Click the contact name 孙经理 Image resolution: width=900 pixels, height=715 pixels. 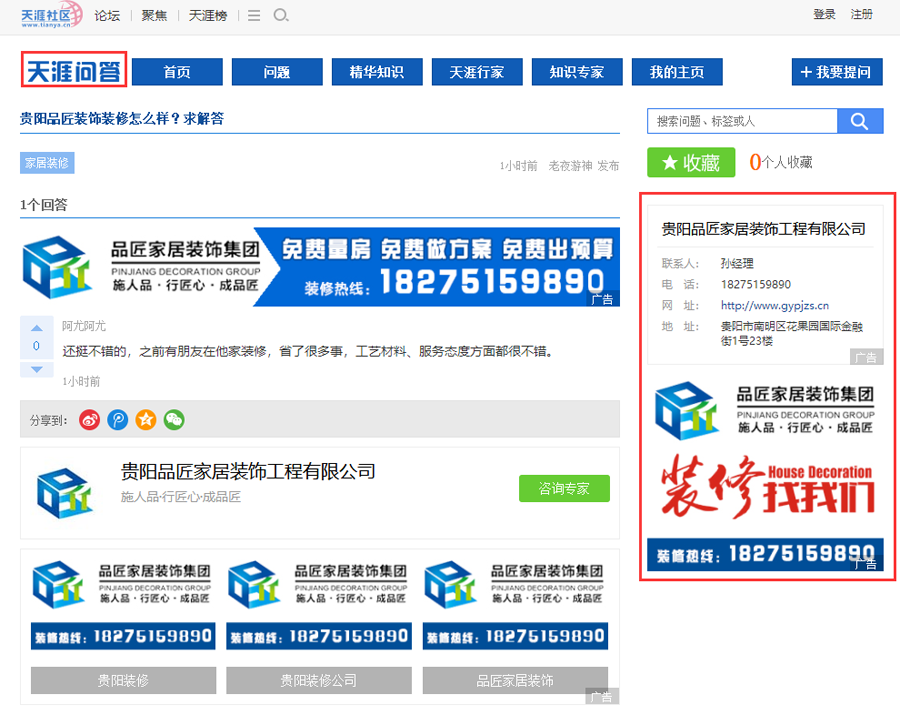pos(737,263)
